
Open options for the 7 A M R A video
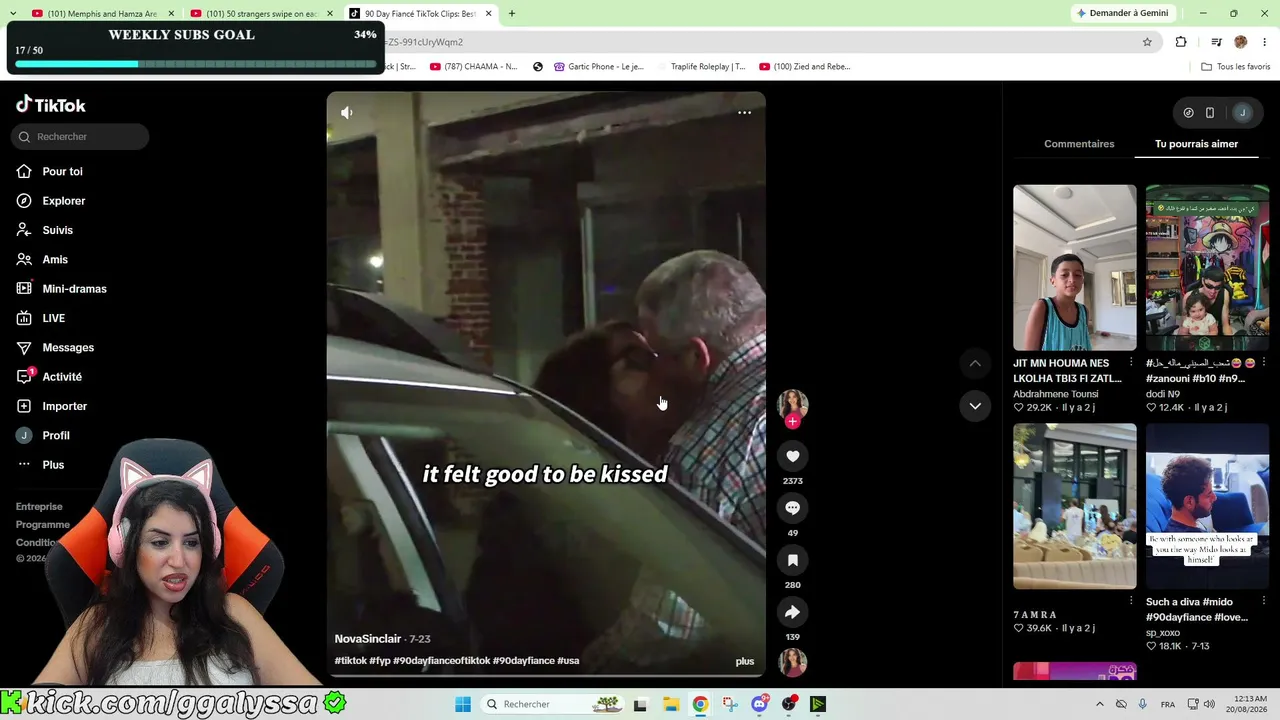[1131, 602]
